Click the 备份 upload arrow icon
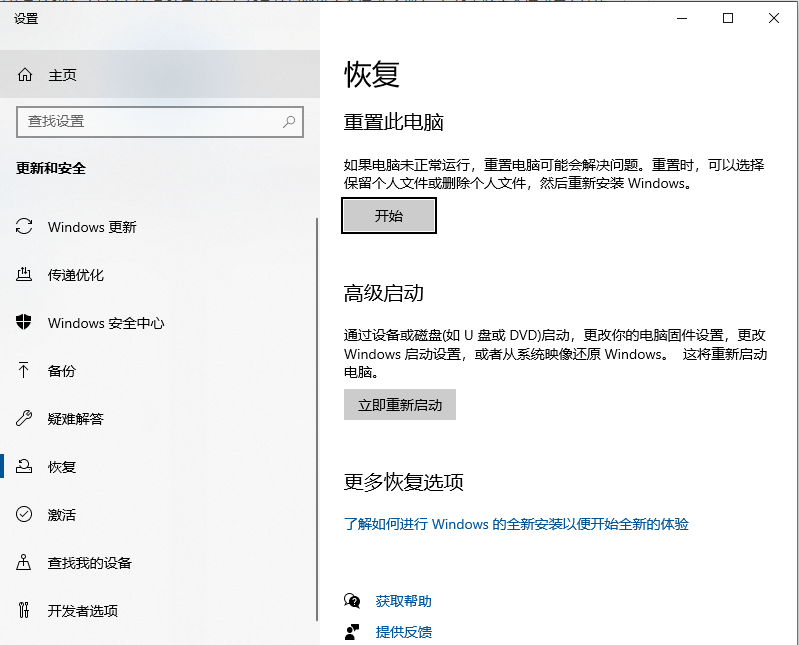The height and width of the screenshot is (645, 799). click(25, 371)
